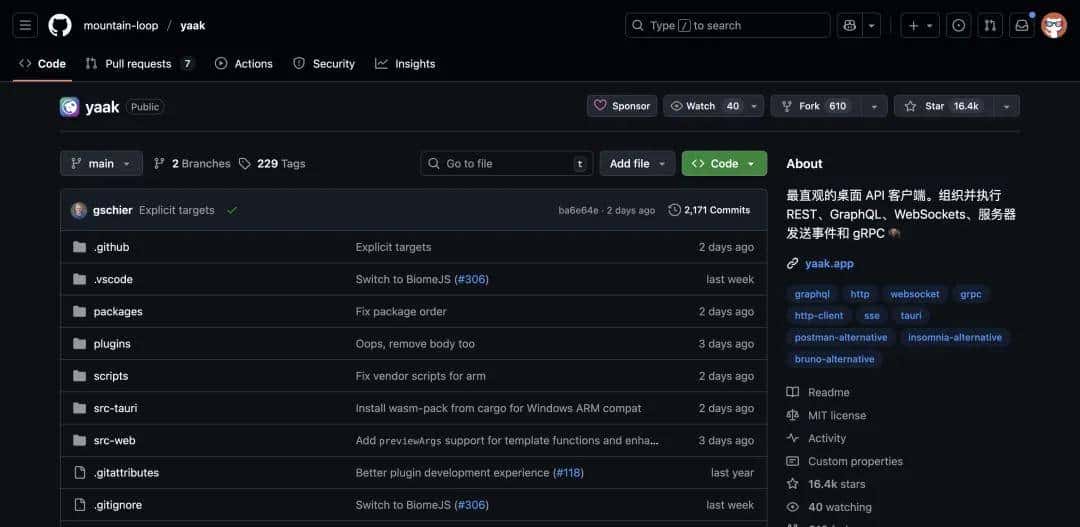
Task: Expand the Watch options dropdown arrow
Action: [754, 106]
